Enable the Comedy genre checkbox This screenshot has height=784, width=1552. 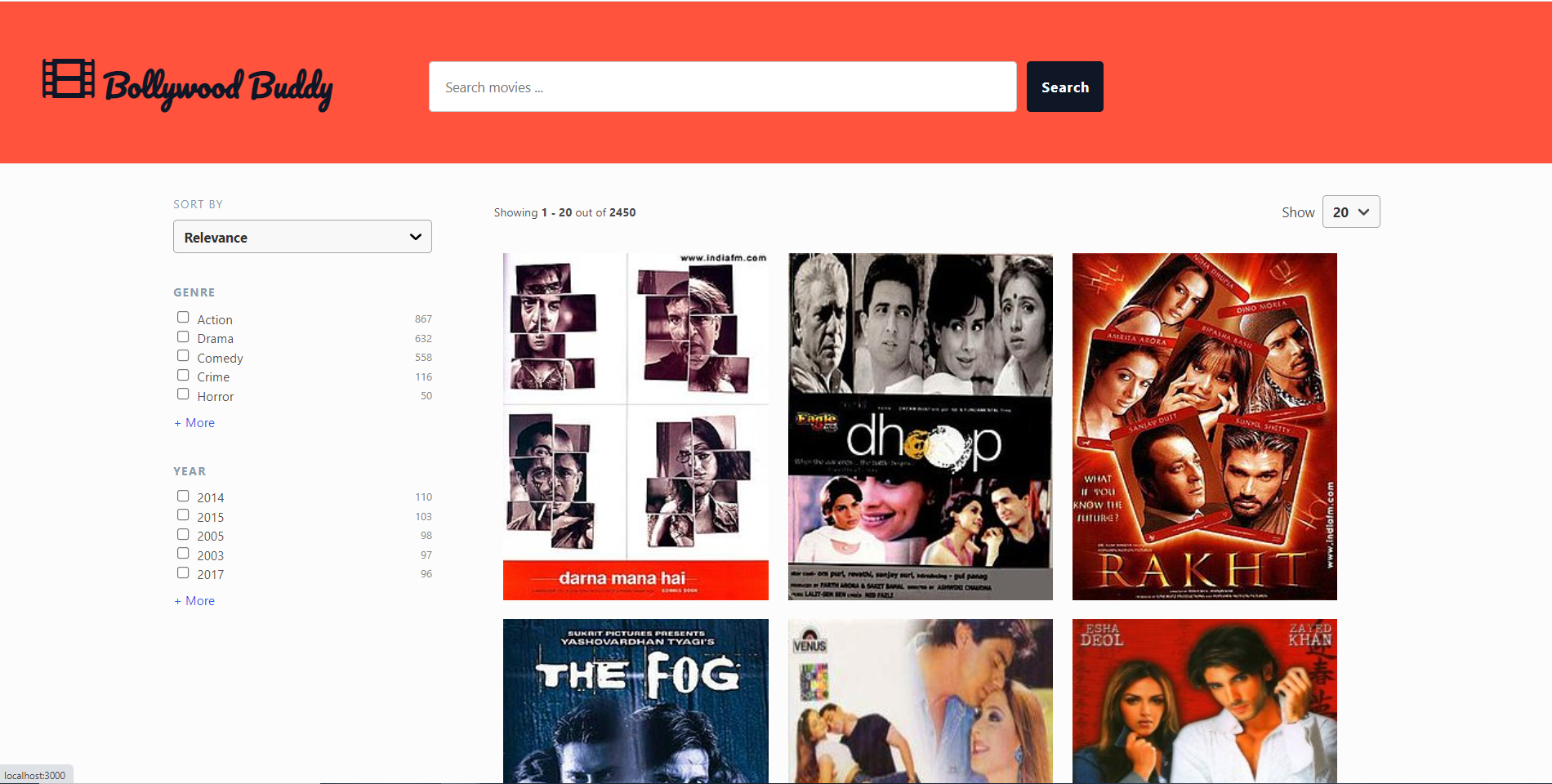(x=183, y=356)
